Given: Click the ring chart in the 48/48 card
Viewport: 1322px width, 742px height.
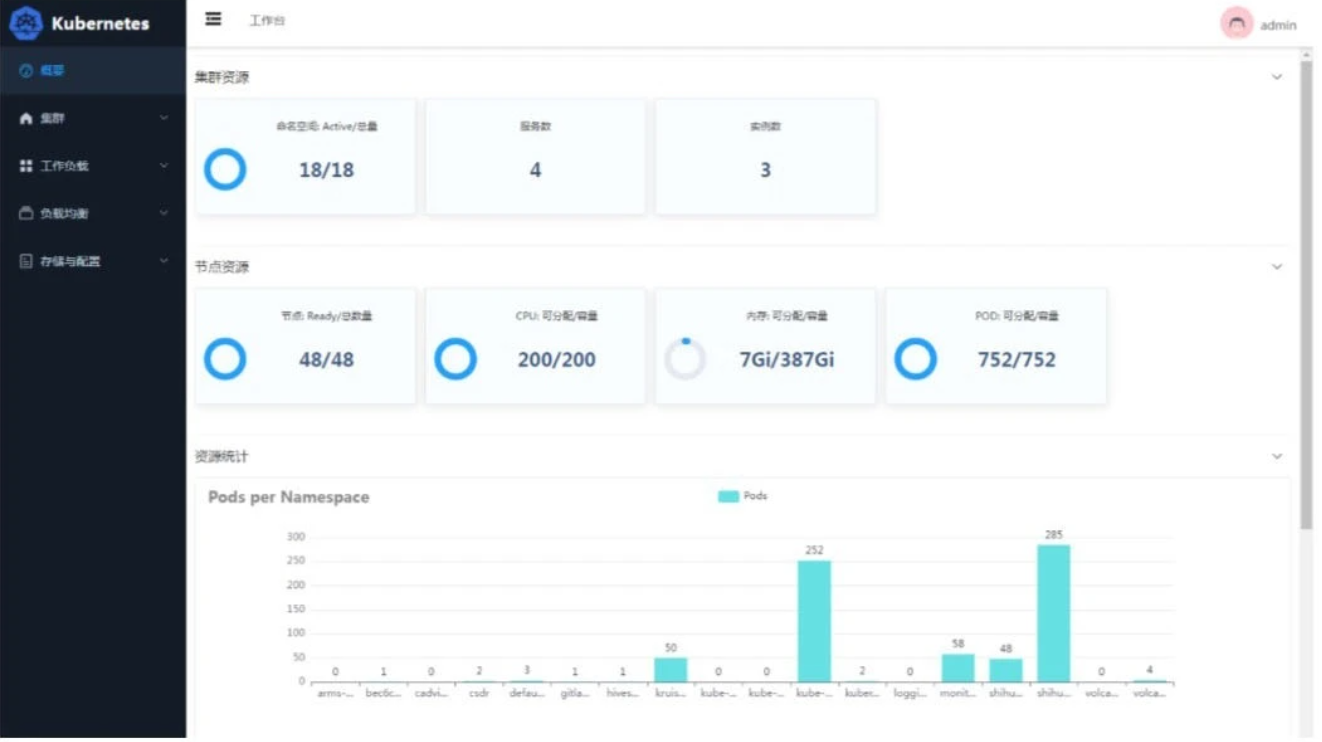Looking at the screenshot, I should tap(225, 359).
